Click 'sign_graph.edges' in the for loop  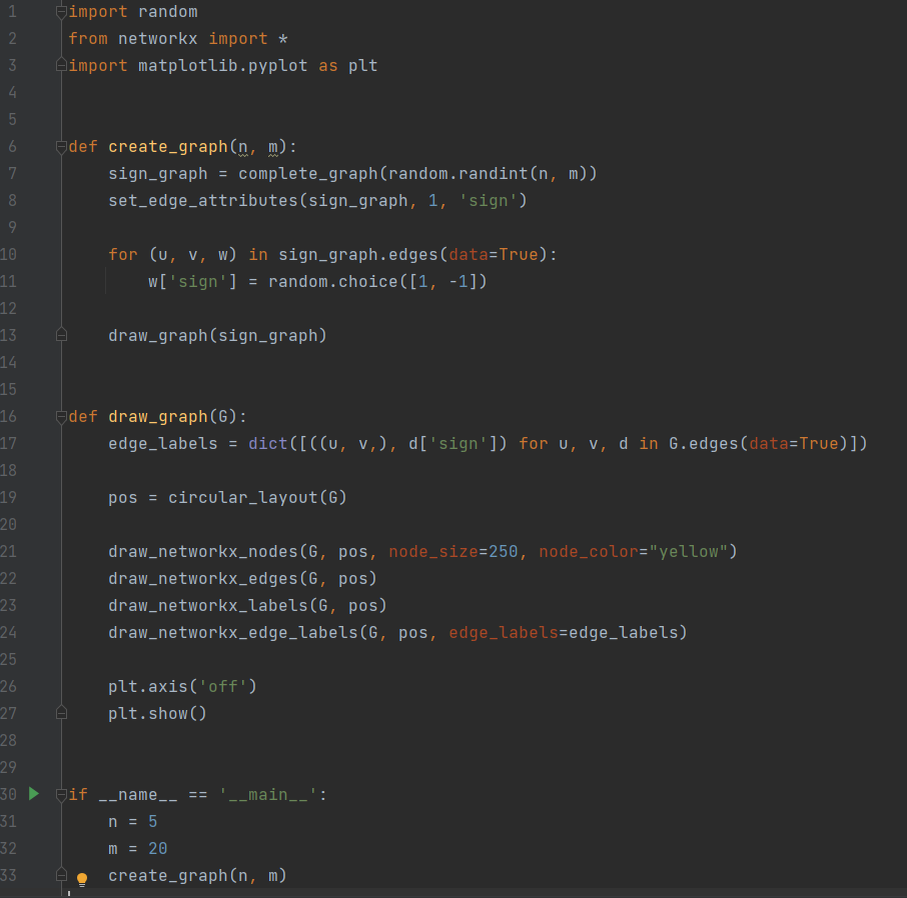click(358, 255)
